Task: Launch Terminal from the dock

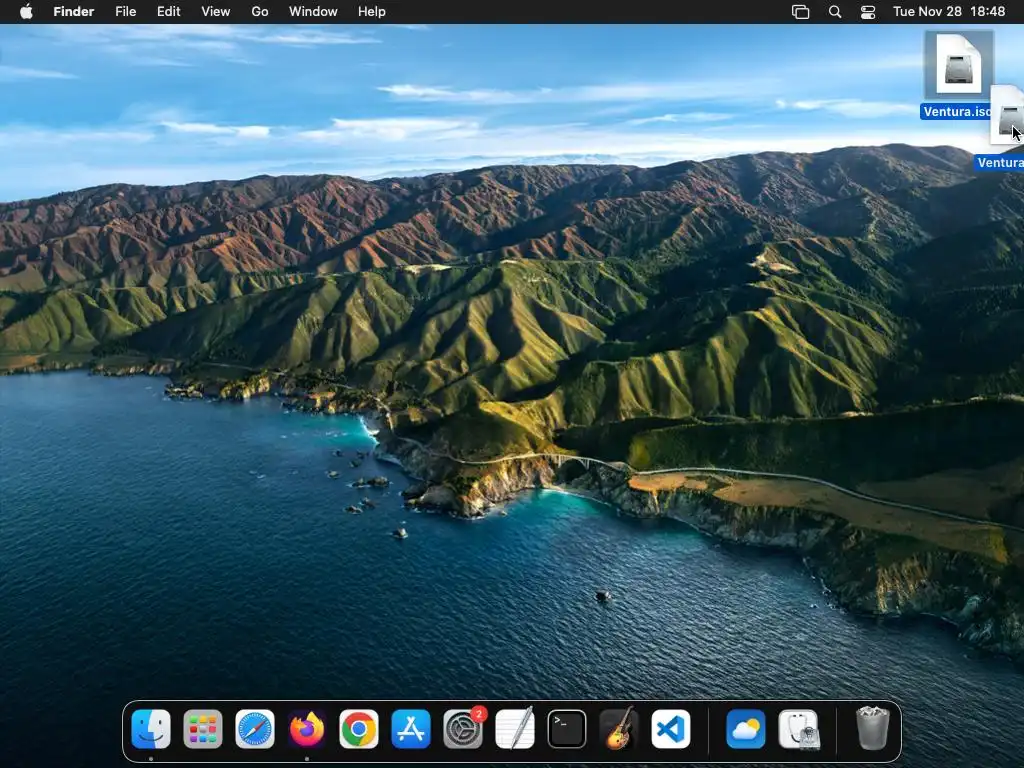Action: click(x=566, y=729)
